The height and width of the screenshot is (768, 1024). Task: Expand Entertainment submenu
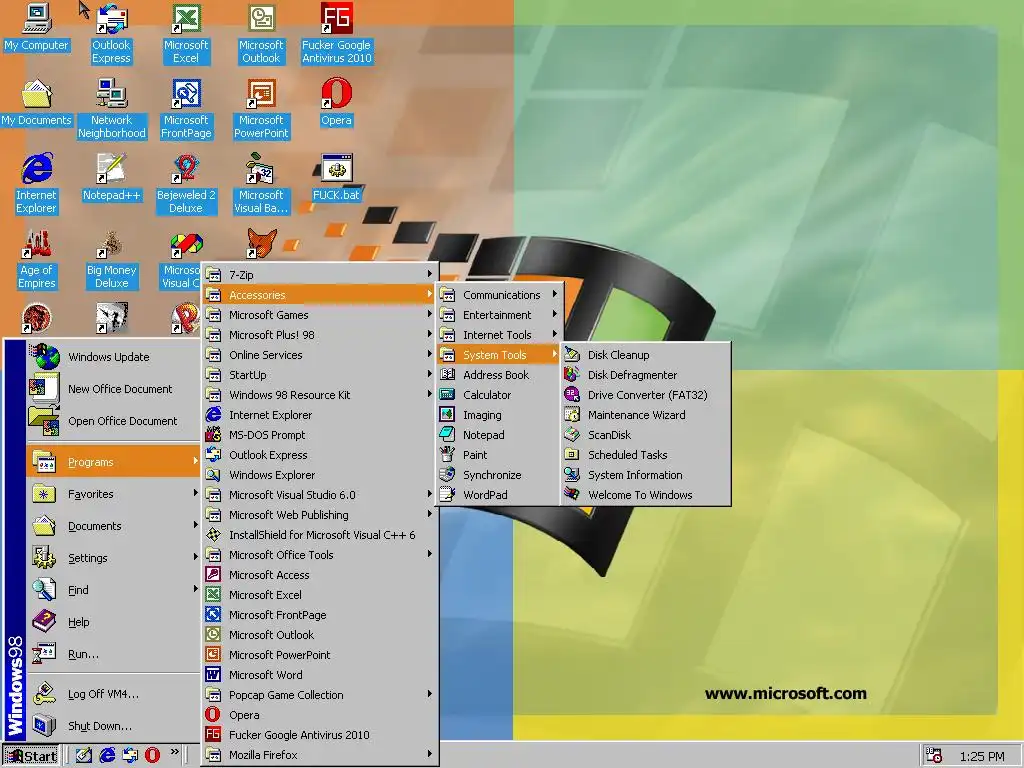pyautogui.click(x=499, y=315)
